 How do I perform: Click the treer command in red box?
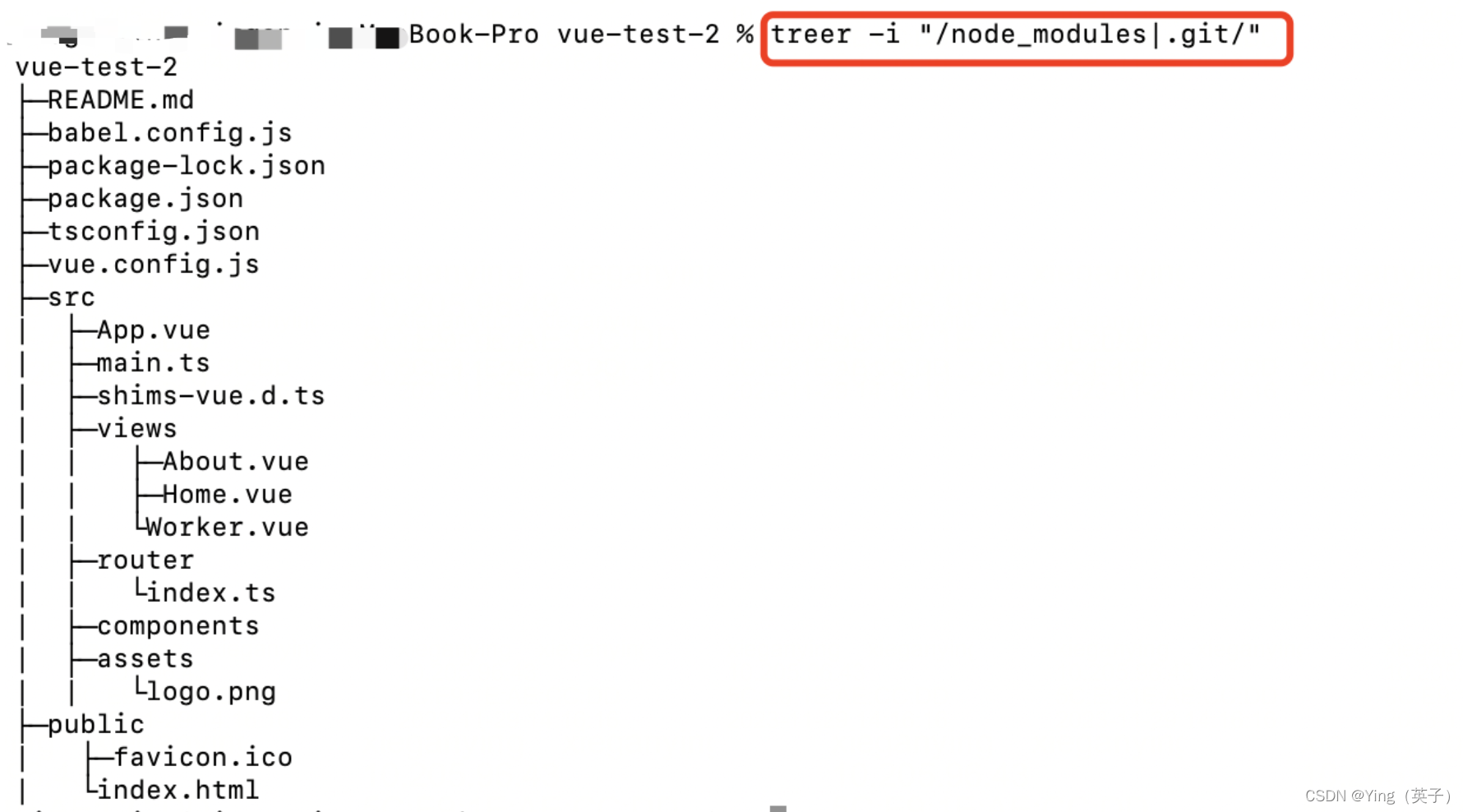coord(1015,35)
